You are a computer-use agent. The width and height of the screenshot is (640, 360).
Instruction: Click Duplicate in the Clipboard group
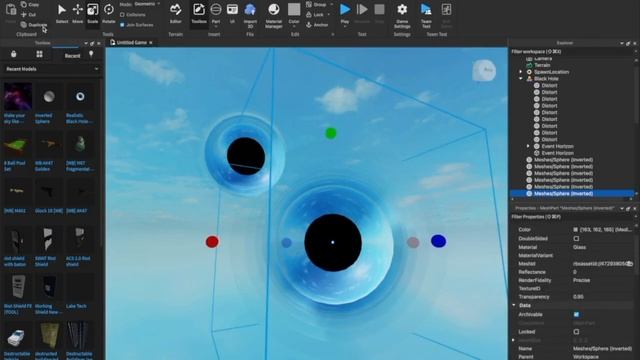tap(34, 25)
